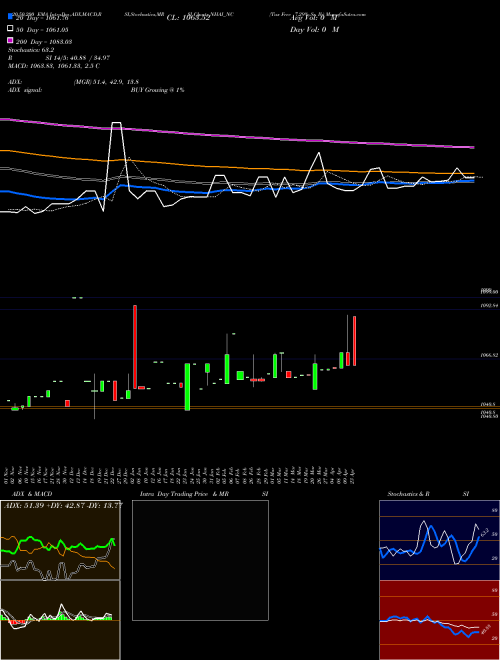
Task: Open the MACD histogram panel
Action: (60, 620)
